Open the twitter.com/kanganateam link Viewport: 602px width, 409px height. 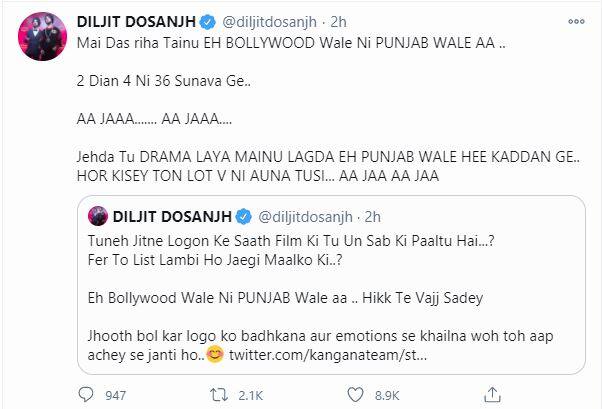point(328,355)
